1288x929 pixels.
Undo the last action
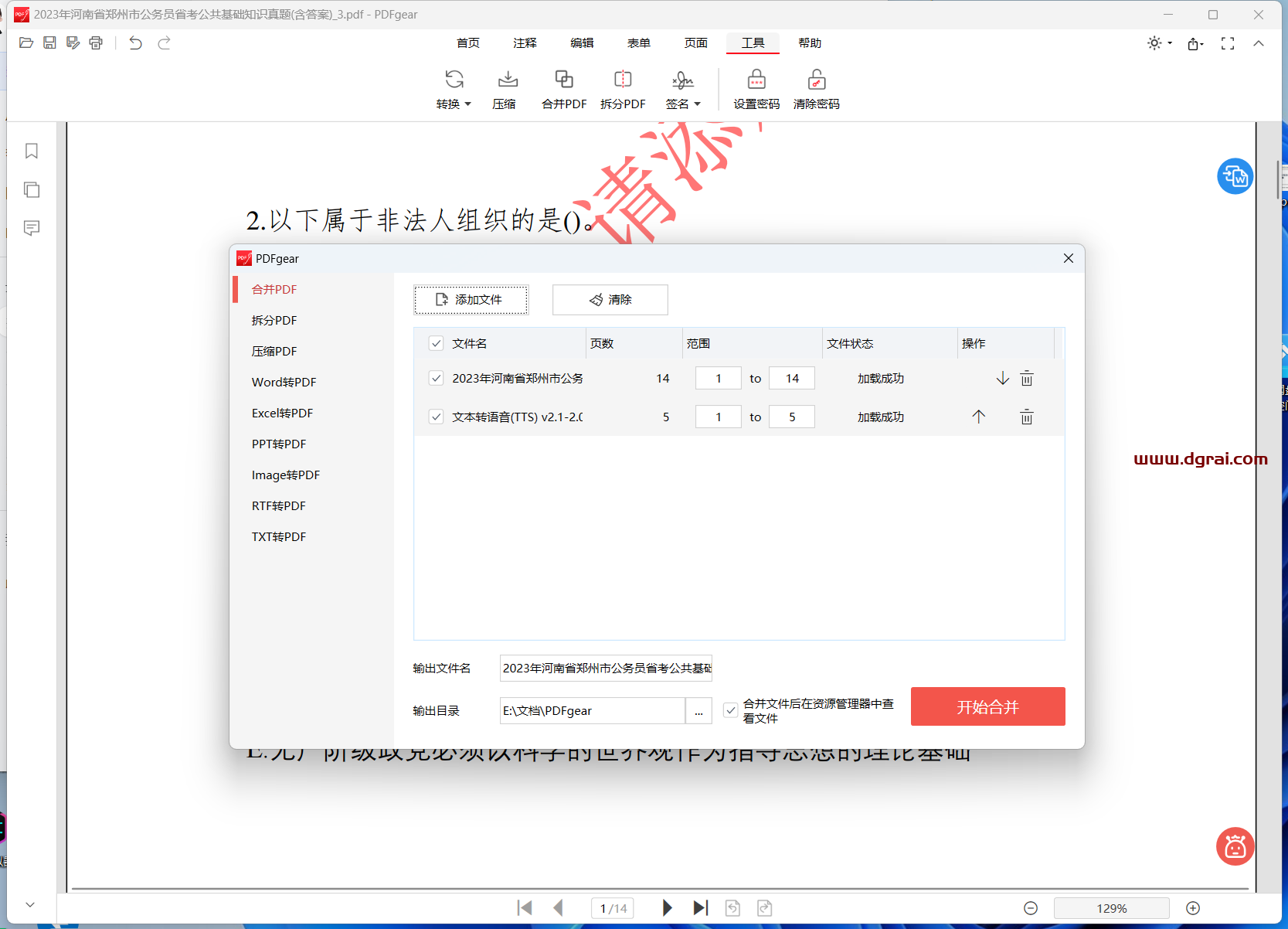pyautogui.click(x=136, y=43)
